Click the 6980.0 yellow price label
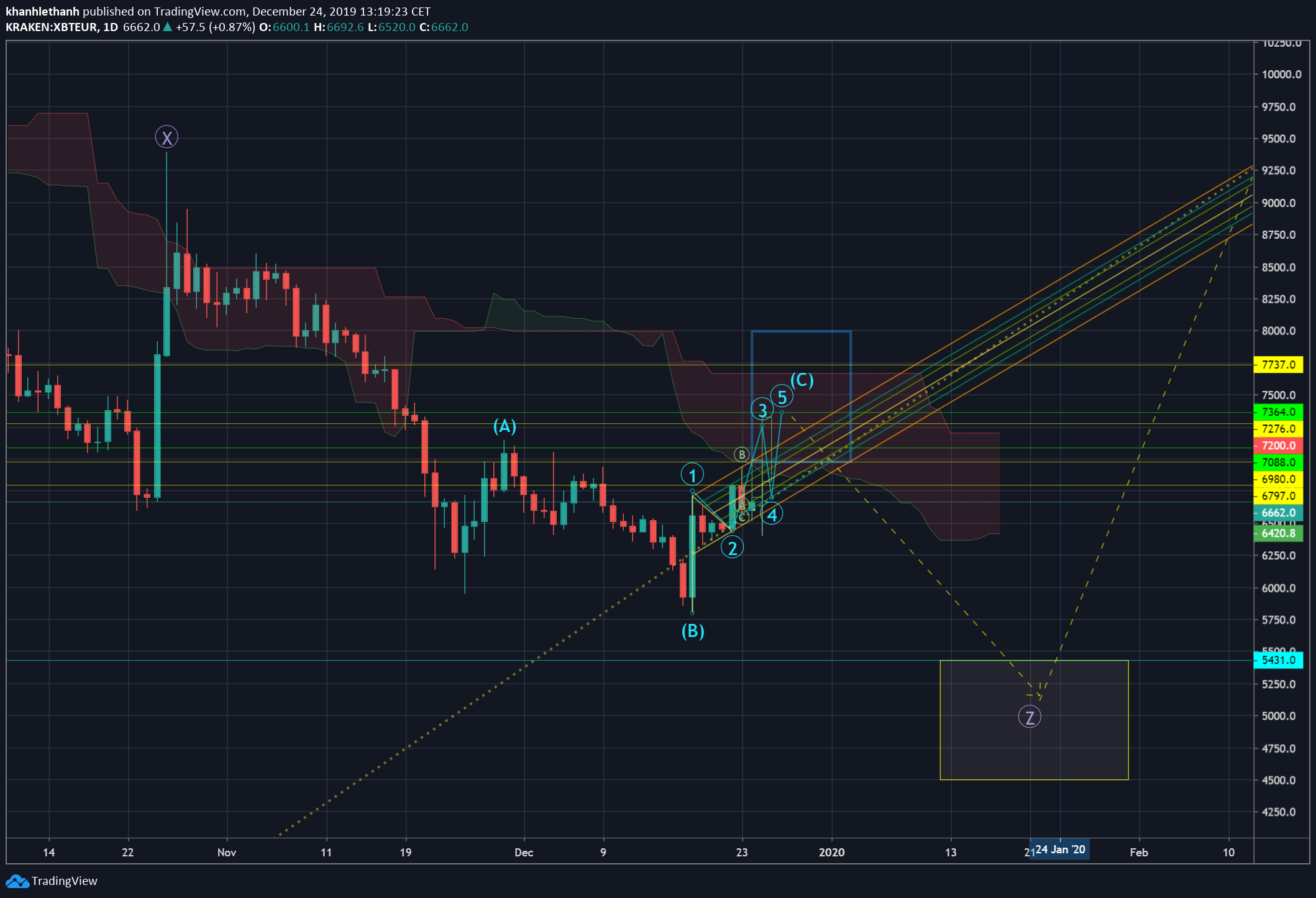This screenshot has width=1316, height=898. (x=1279, y=479)
